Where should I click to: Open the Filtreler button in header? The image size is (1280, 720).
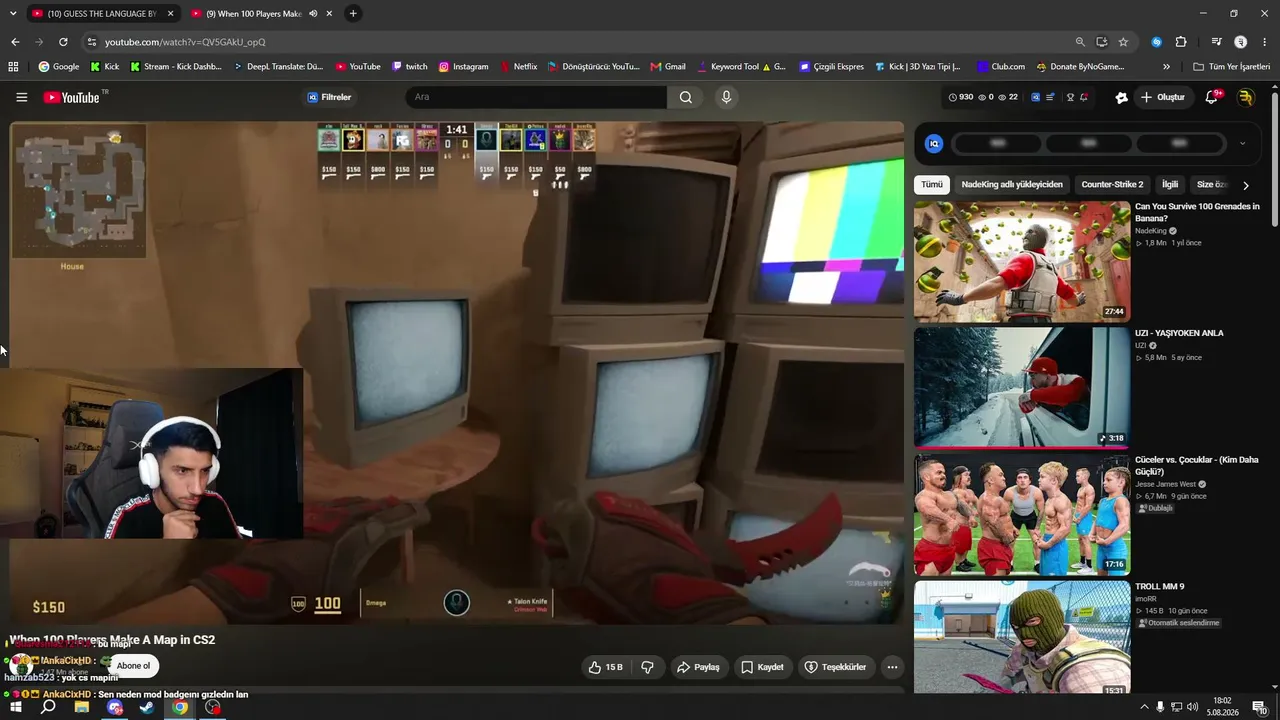(329, 97)
